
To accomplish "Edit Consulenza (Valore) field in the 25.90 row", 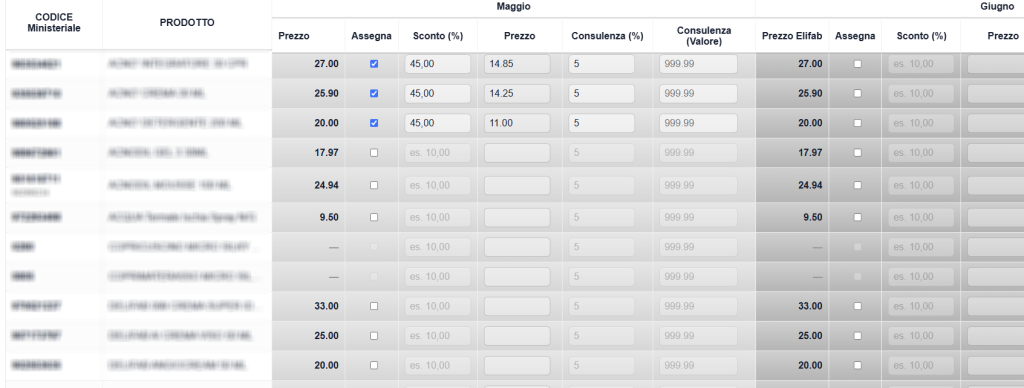I will (x=698, y=93).
